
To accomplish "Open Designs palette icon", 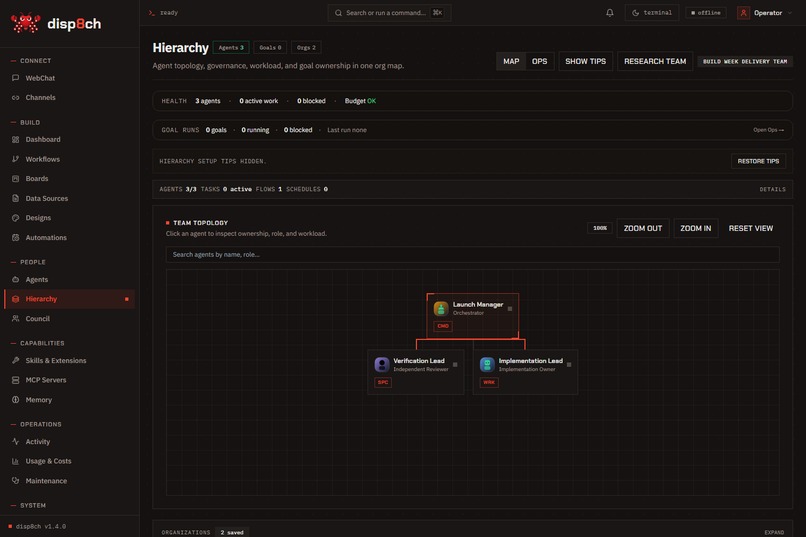I will (x=15, y=218).
